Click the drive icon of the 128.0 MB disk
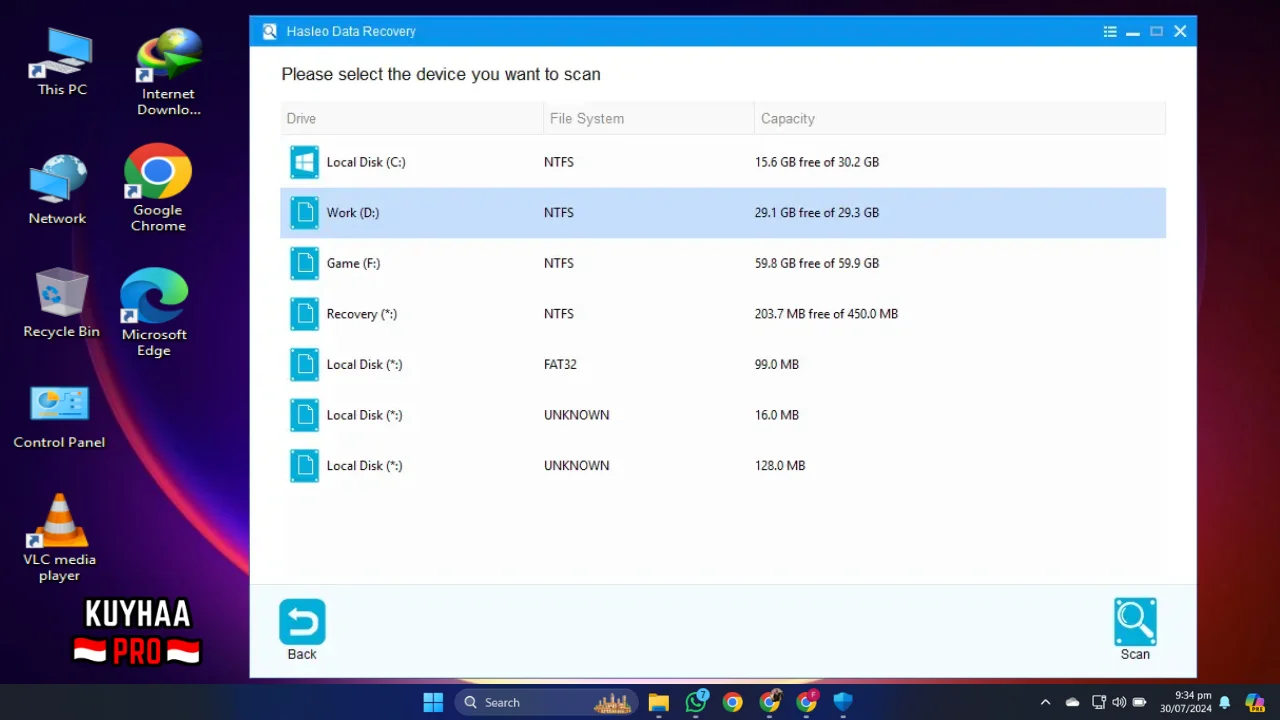Image resolution: width=1280 pixels, height=720 pixels. tap(304, 466)
